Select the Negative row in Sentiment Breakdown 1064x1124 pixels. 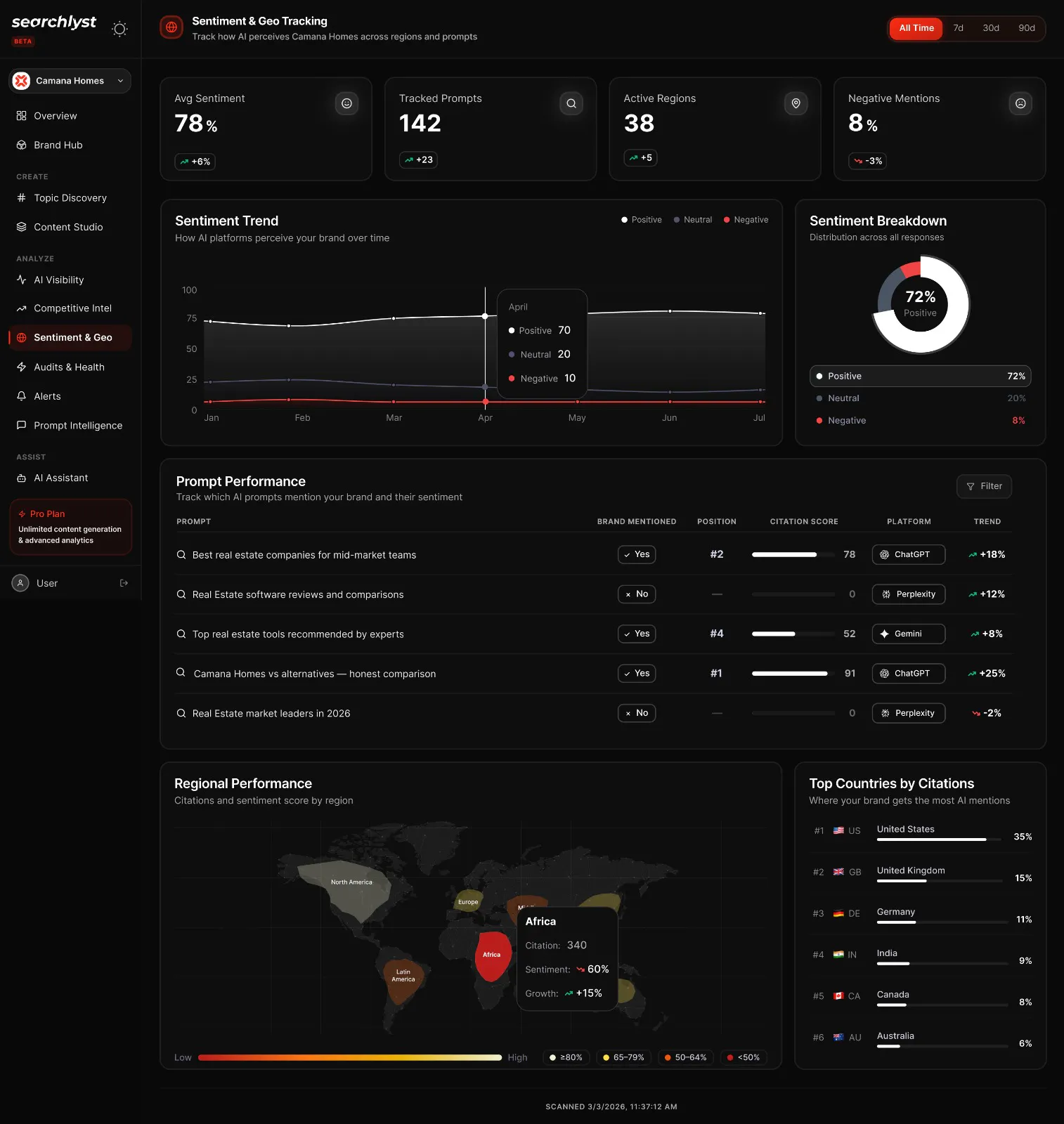(920, 420)
